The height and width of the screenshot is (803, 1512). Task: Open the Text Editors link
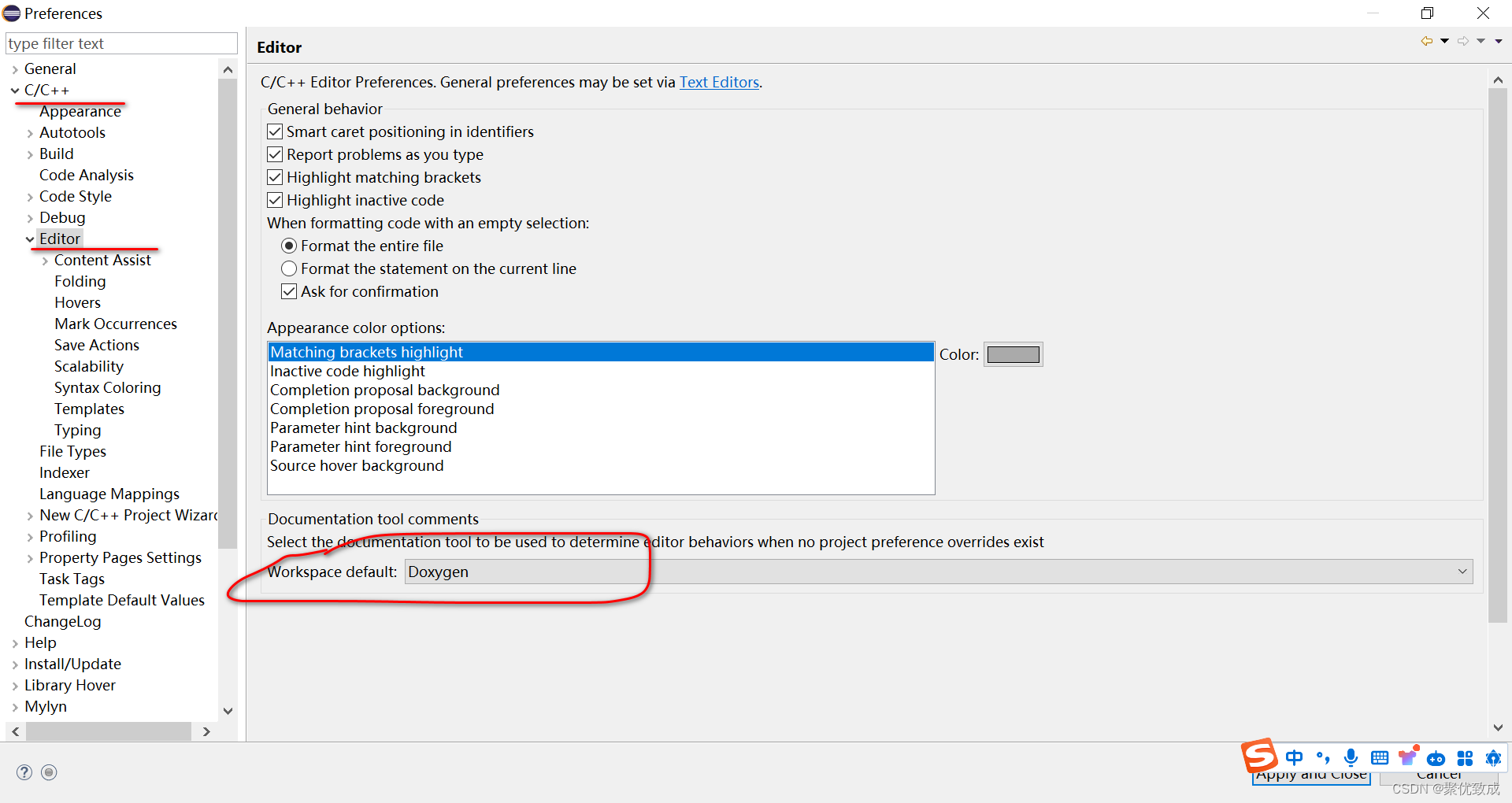719,82
